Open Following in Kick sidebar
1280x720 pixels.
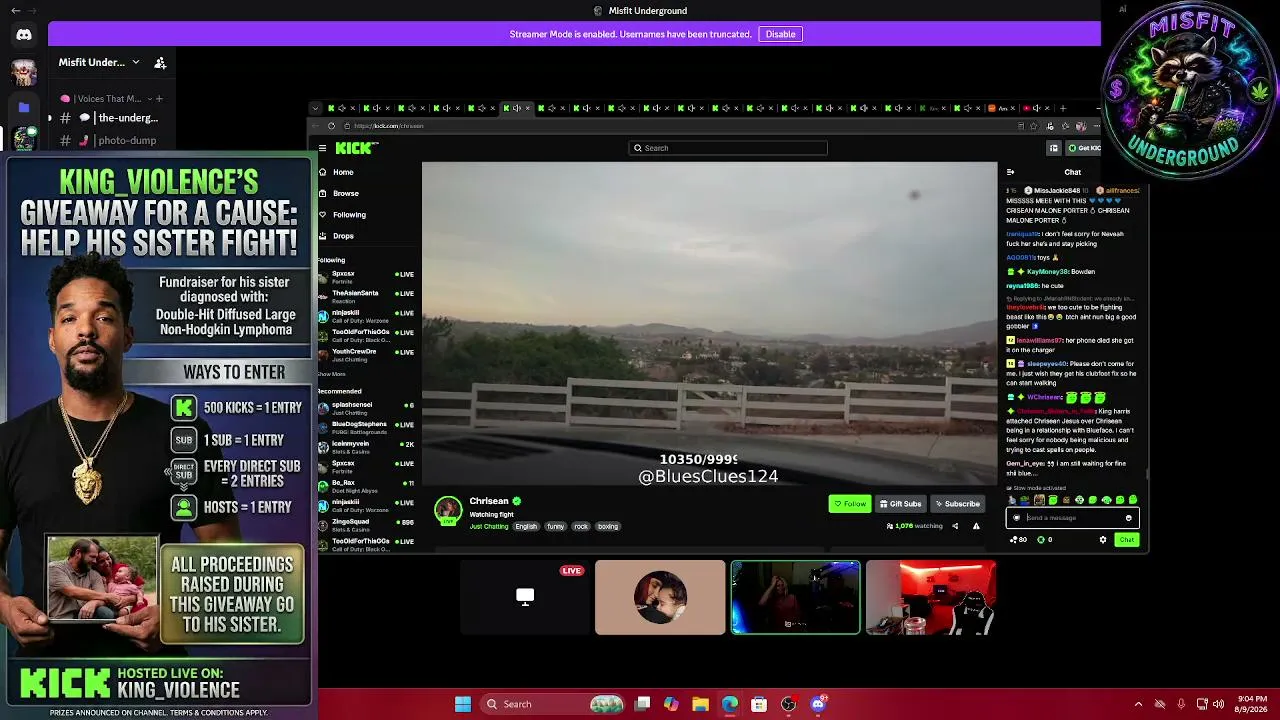(349, 214)
